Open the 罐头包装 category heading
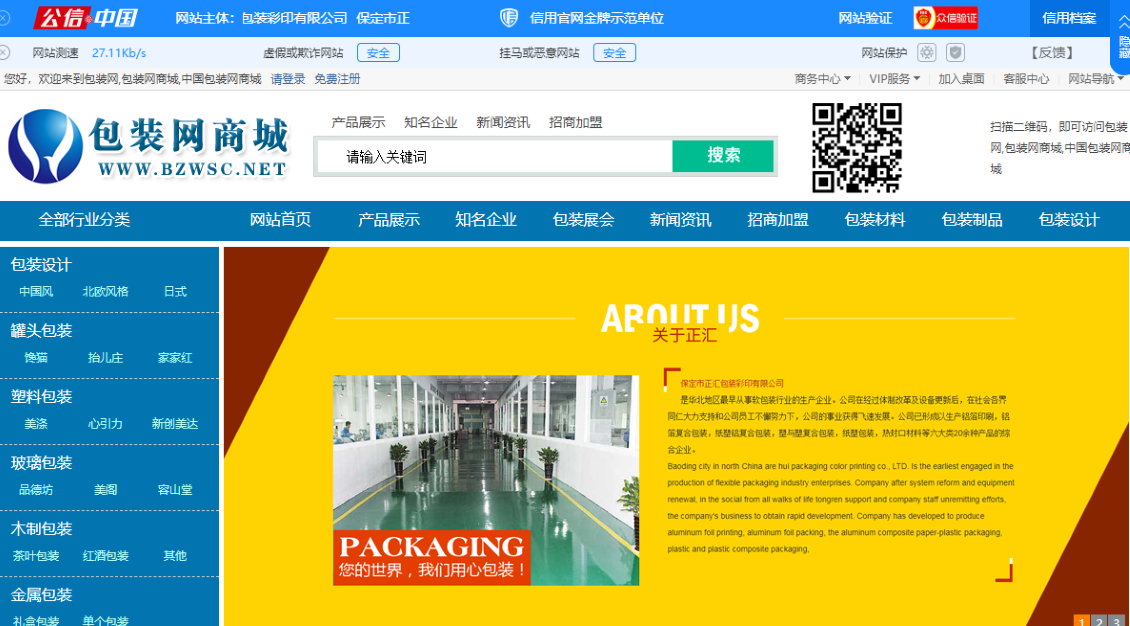The width and height of the screenshot is (1130, 626). [x=41, y=331]
